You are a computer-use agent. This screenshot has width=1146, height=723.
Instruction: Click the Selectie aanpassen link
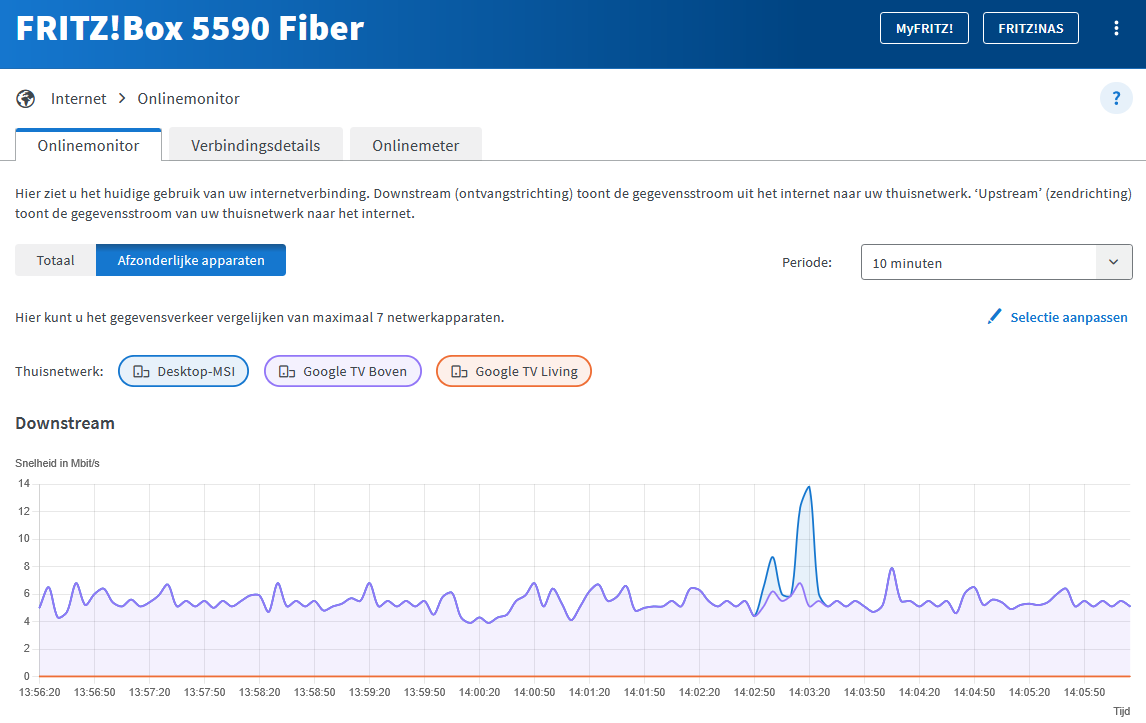[1068, 317]
